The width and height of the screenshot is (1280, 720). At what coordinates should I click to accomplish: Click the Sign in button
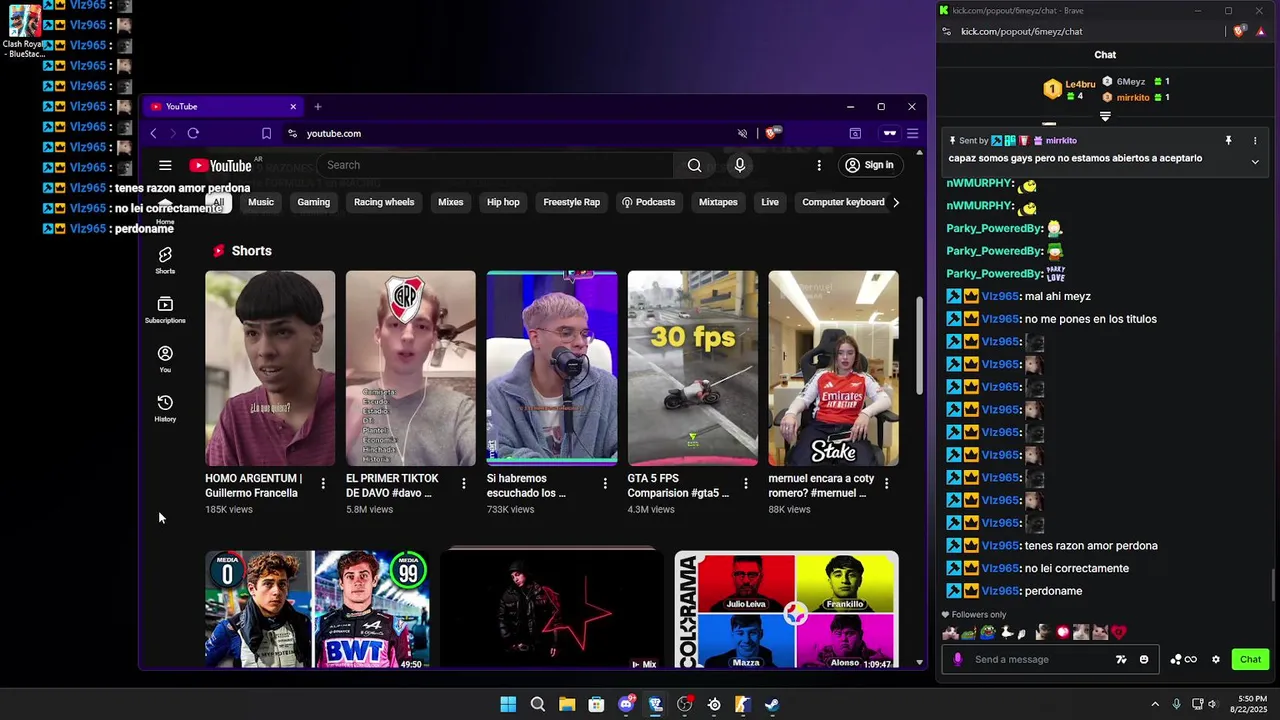[x=869, y=165]
